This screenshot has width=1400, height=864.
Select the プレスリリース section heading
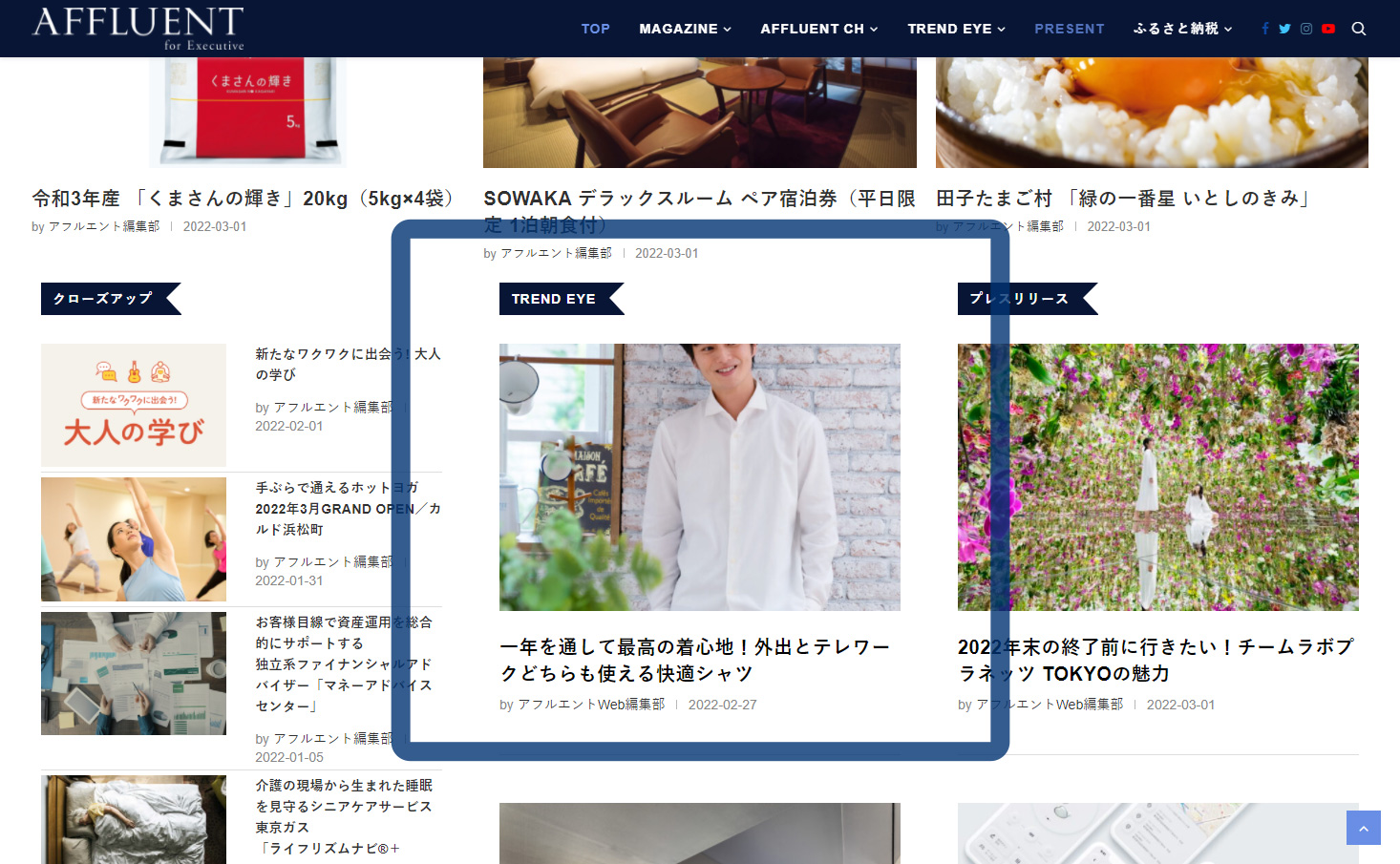1019,299
